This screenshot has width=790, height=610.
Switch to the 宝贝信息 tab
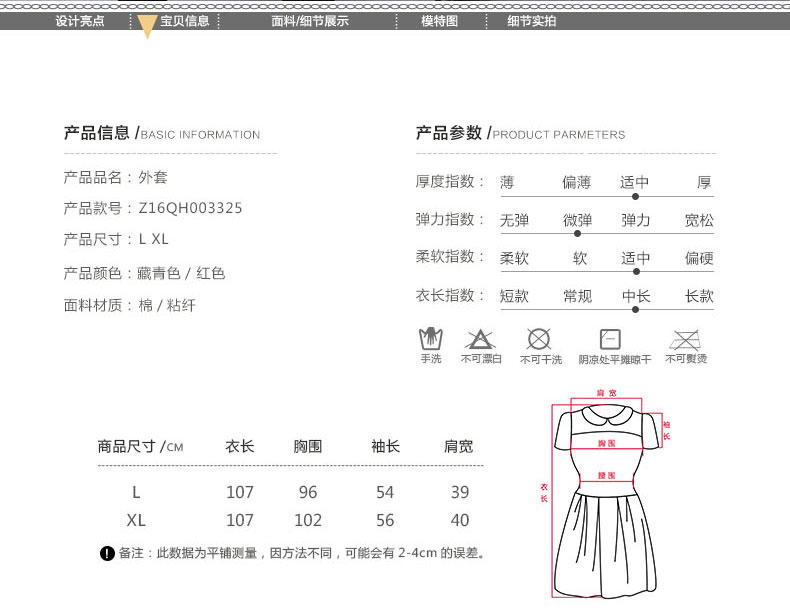[x=185, y=21]
